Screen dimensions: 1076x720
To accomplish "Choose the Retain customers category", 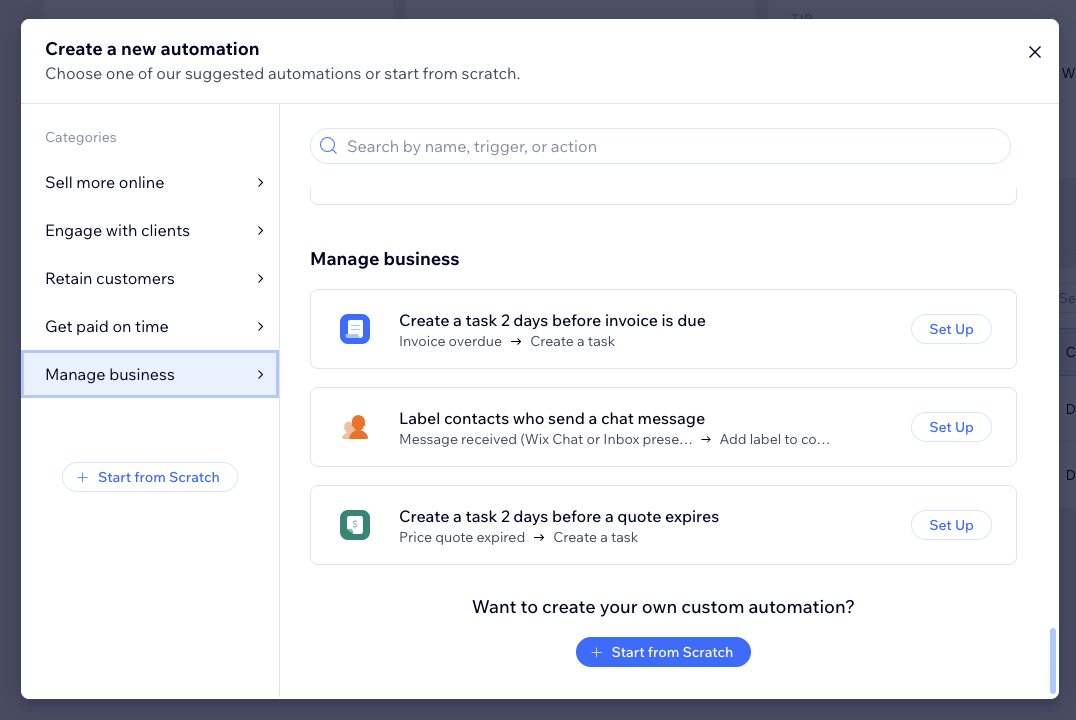I will [110, 279].
